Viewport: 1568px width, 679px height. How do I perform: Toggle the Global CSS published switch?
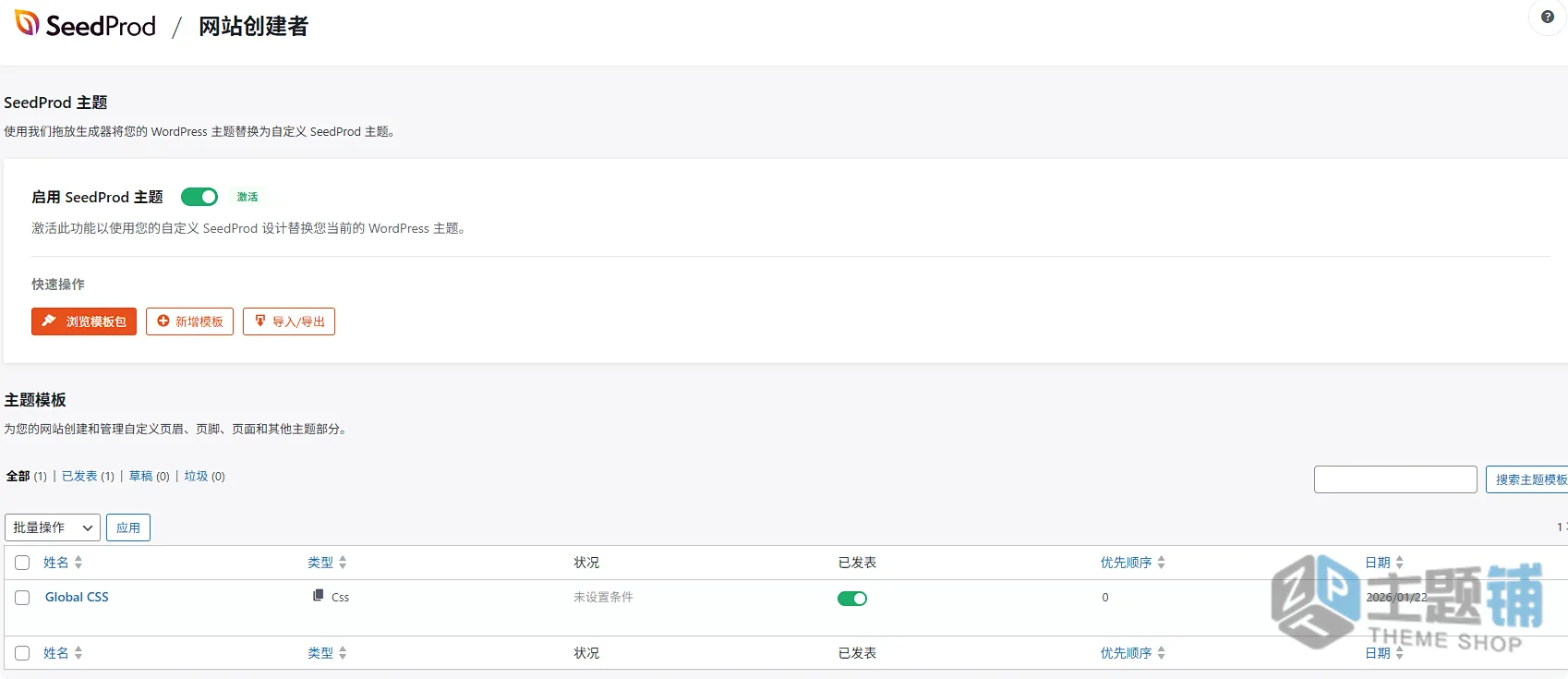[852, 599]
